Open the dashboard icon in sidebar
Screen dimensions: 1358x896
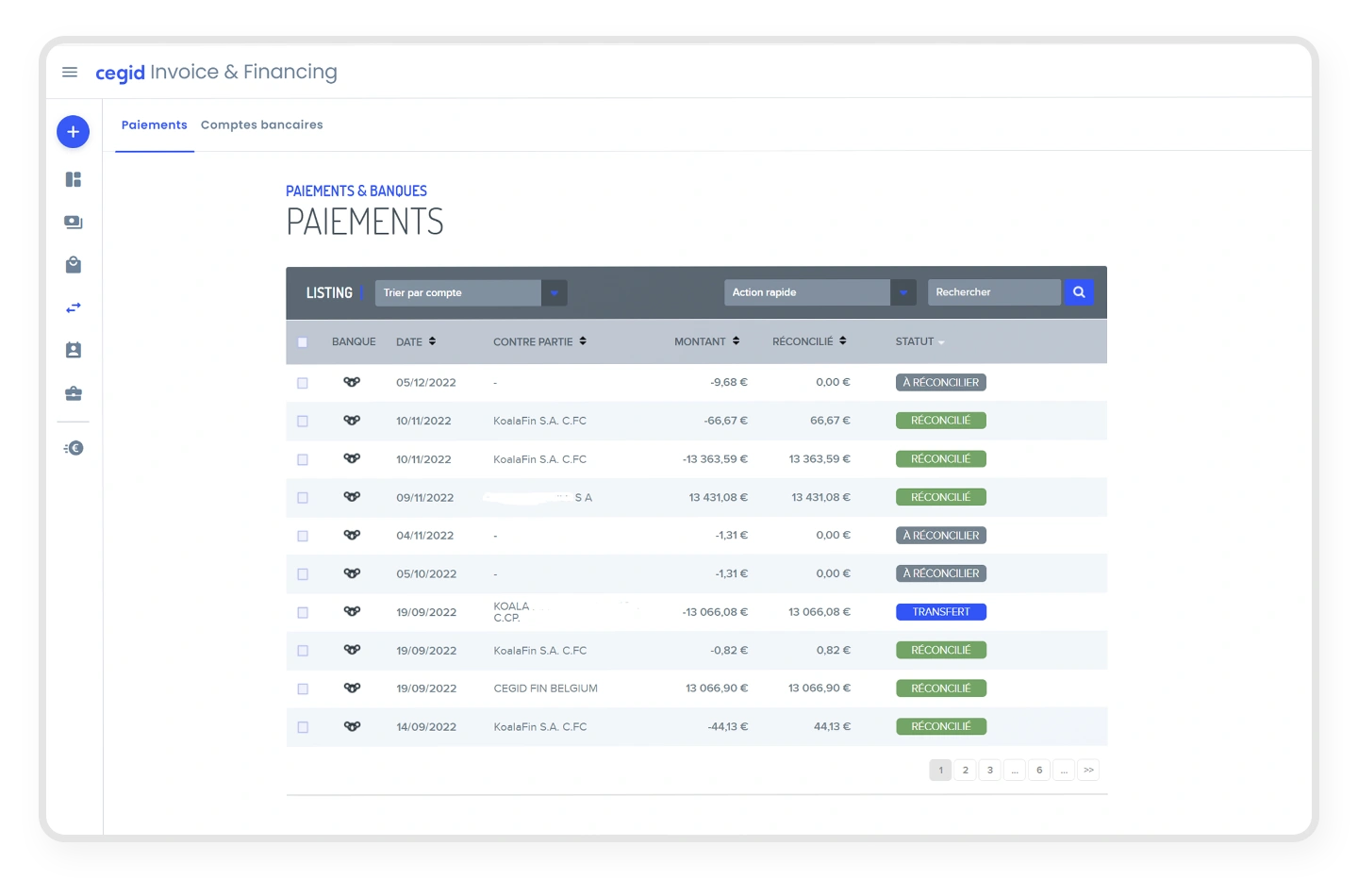click(x=73, y=179)
